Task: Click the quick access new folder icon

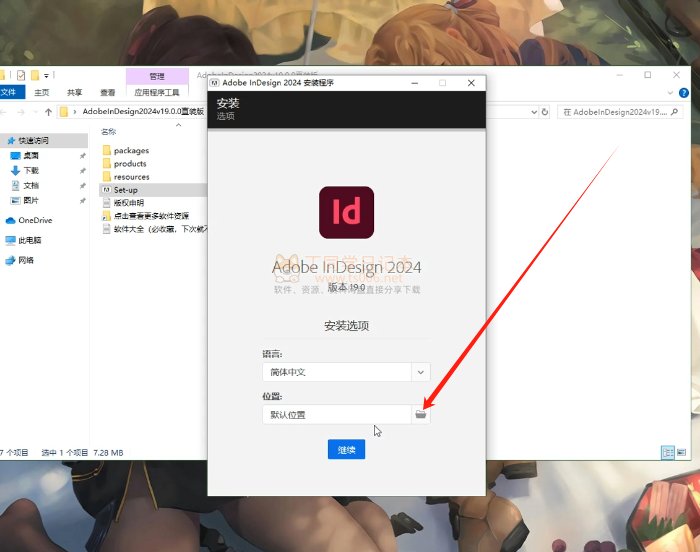Action: click(35, 75)
